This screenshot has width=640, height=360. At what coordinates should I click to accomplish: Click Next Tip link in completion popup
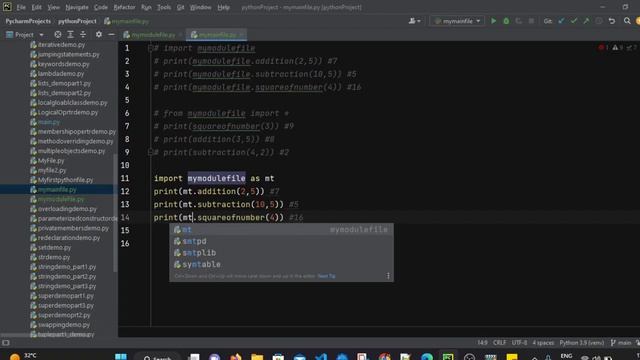[326, 276]
